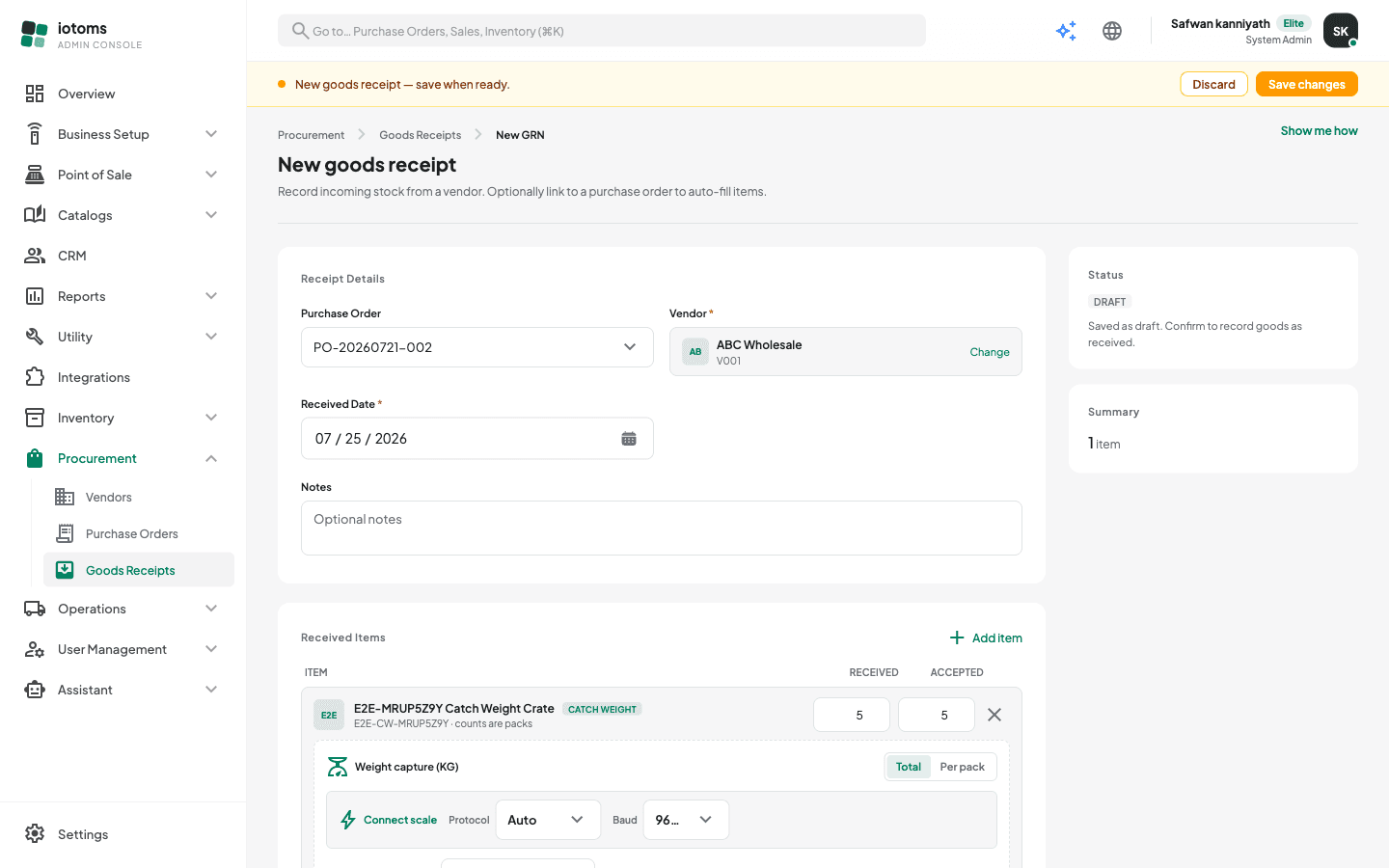Open the calendar picker for Received Date
Screen dimensions: 1389x868
[629, 439]
